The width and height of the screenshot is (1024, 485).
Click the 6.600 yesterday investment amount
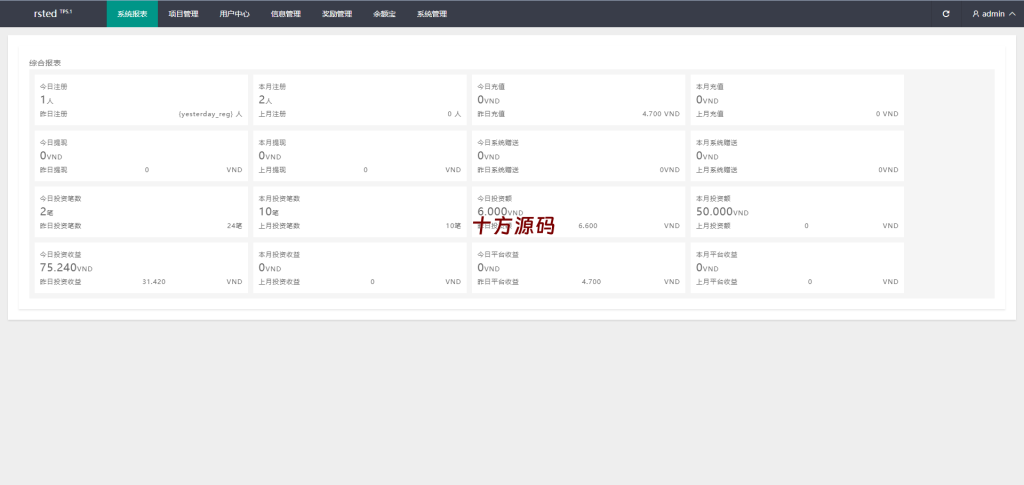(588, 227)
